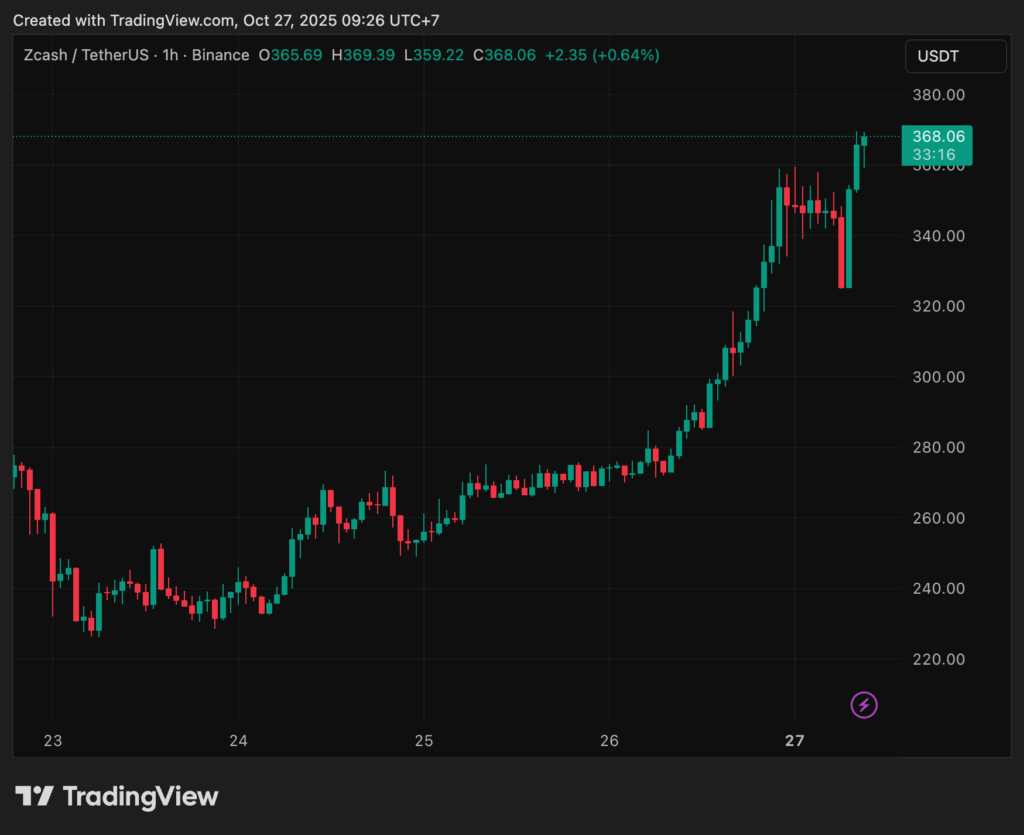
Task: Click the purple lightning bolt icon
Action: (864, 705)
